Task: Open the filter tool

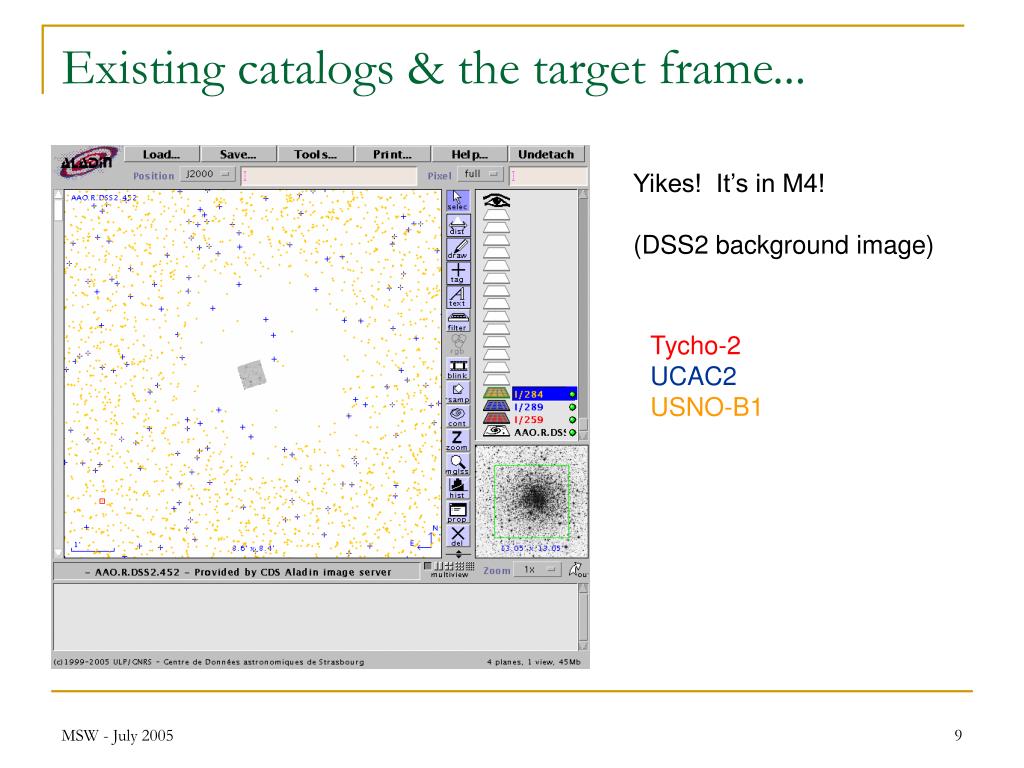Action: 457,321
